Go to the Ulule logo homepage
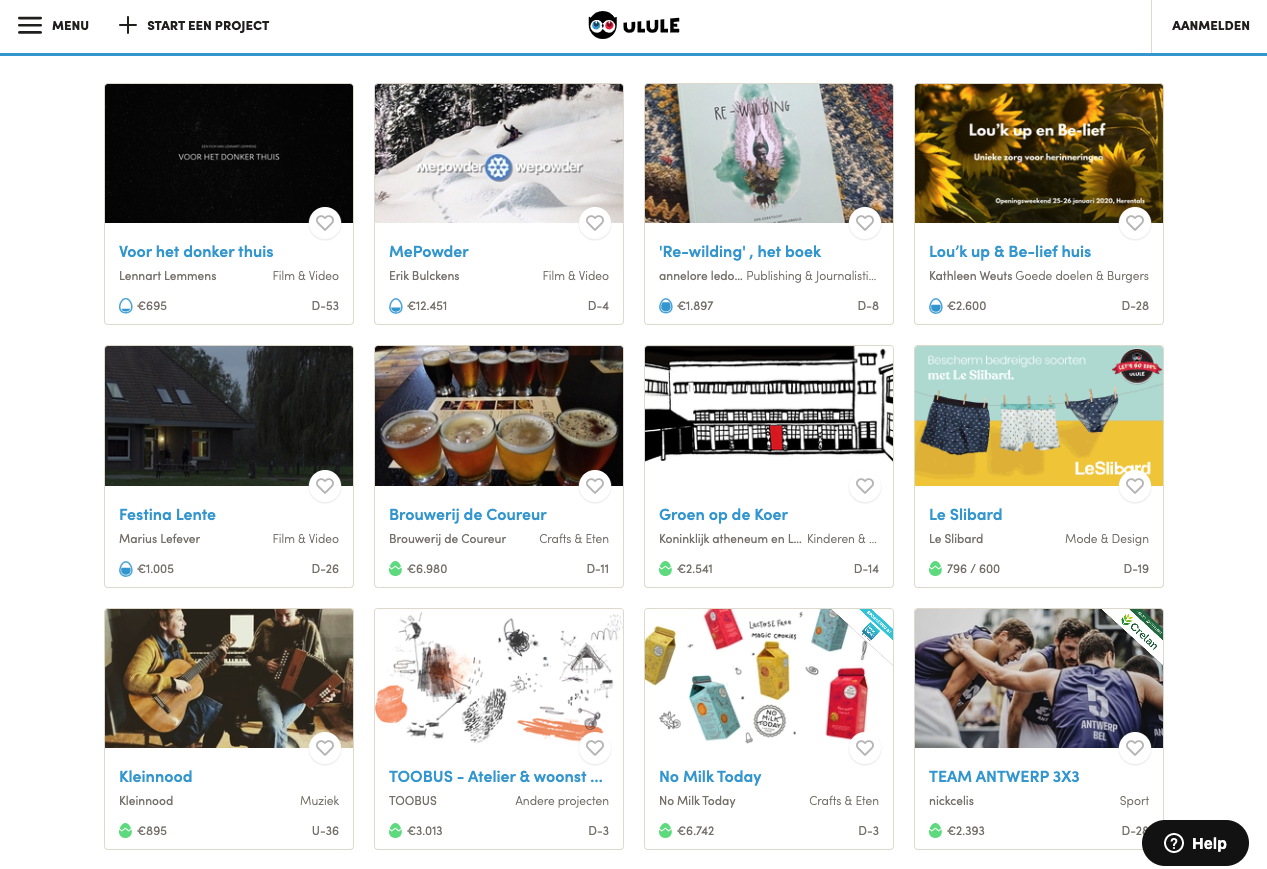Screen dimensions: 1267x869 point(634,25)
